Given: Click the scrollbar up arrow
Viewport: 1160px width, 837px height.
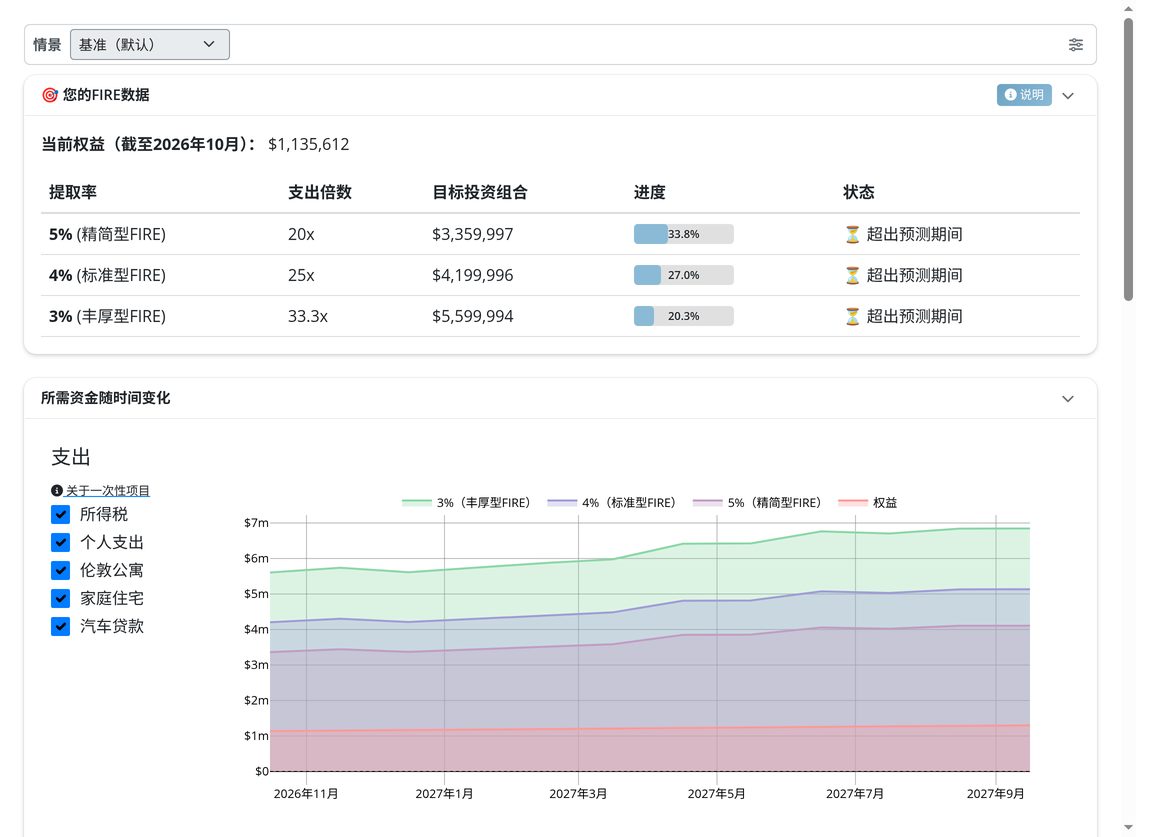Looking at the screenshot, I should click(x=1128, y=9).
